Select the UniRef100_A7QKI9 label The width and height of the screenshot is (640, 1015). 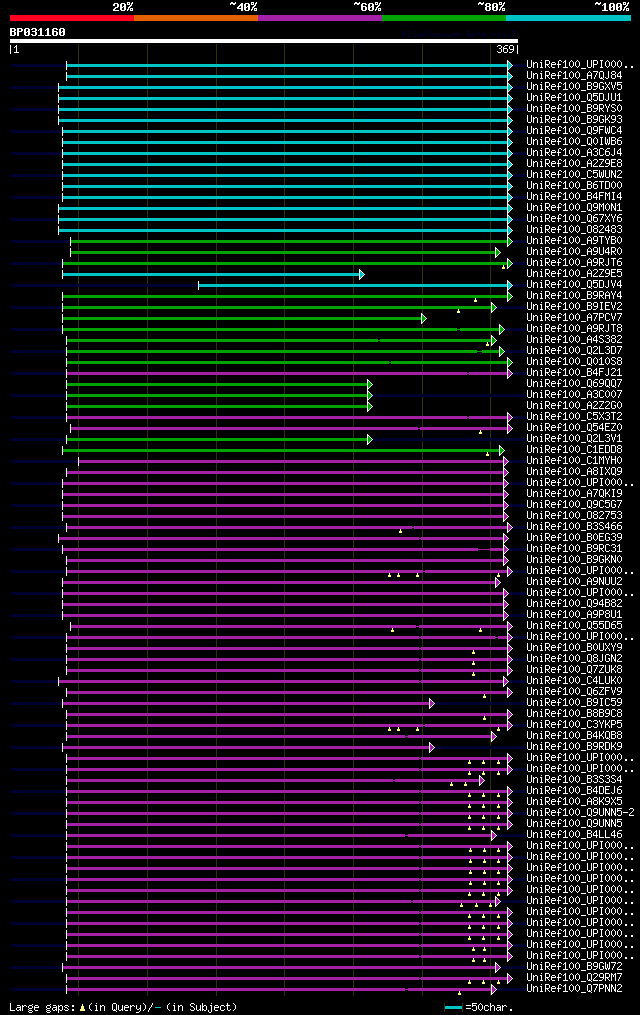pyautogui.click(x=575, y=494)
